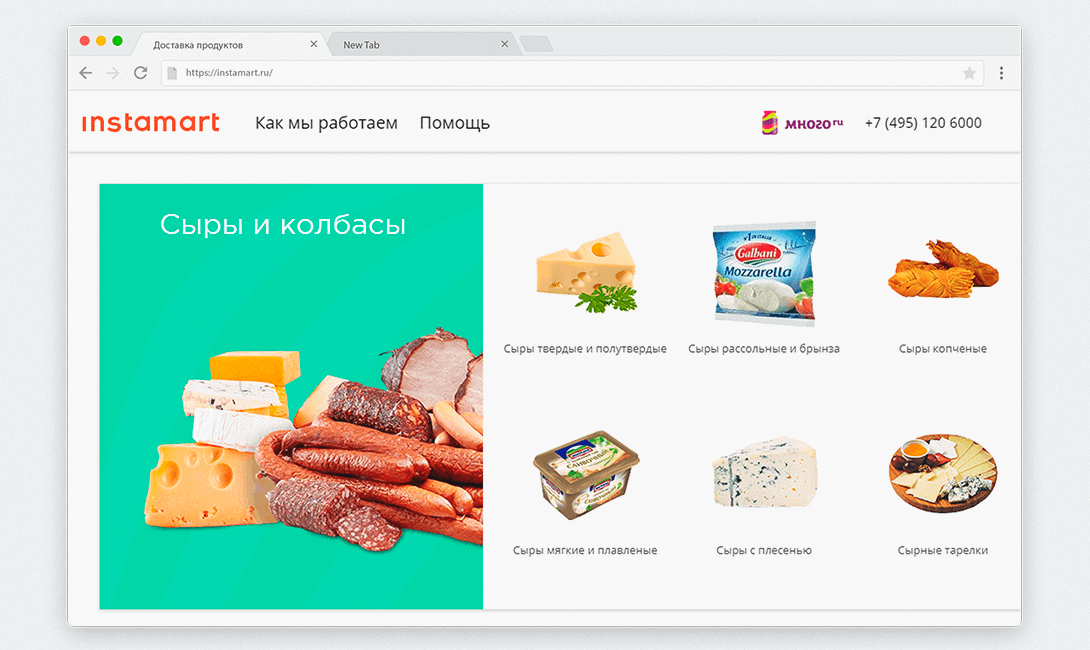
Task: Click the page document icon in the address bar
Action: coord(172,72)
